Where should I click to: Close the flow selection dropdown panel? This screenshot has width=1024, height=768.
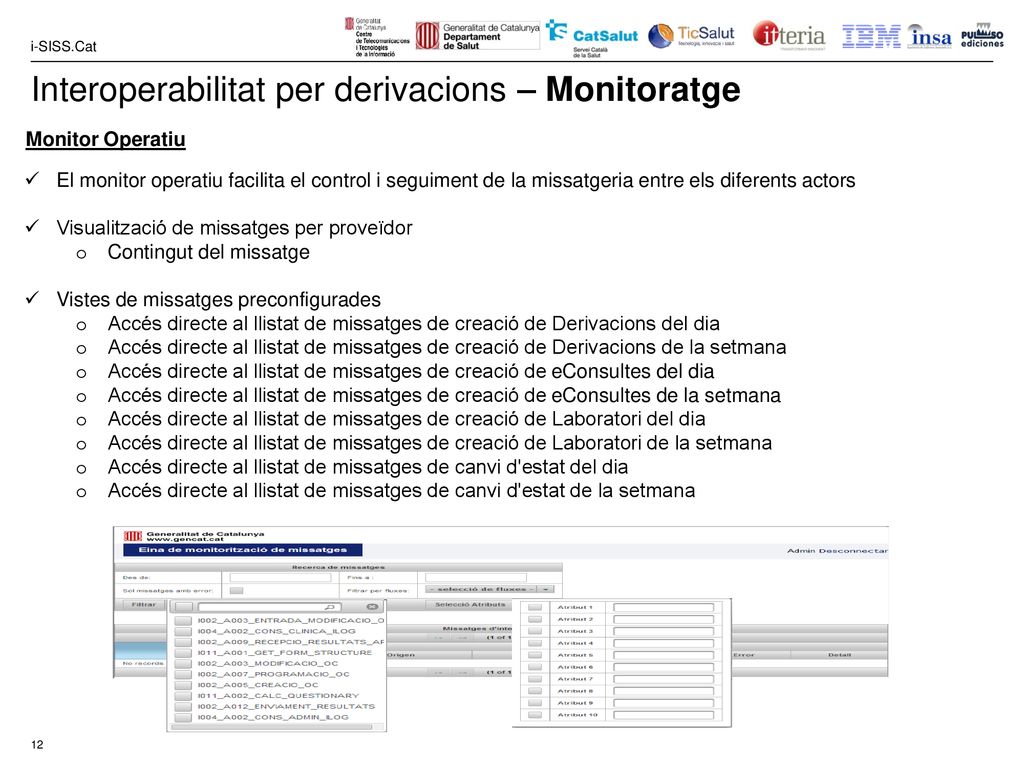pyautogui.click(x=372, y=607)
